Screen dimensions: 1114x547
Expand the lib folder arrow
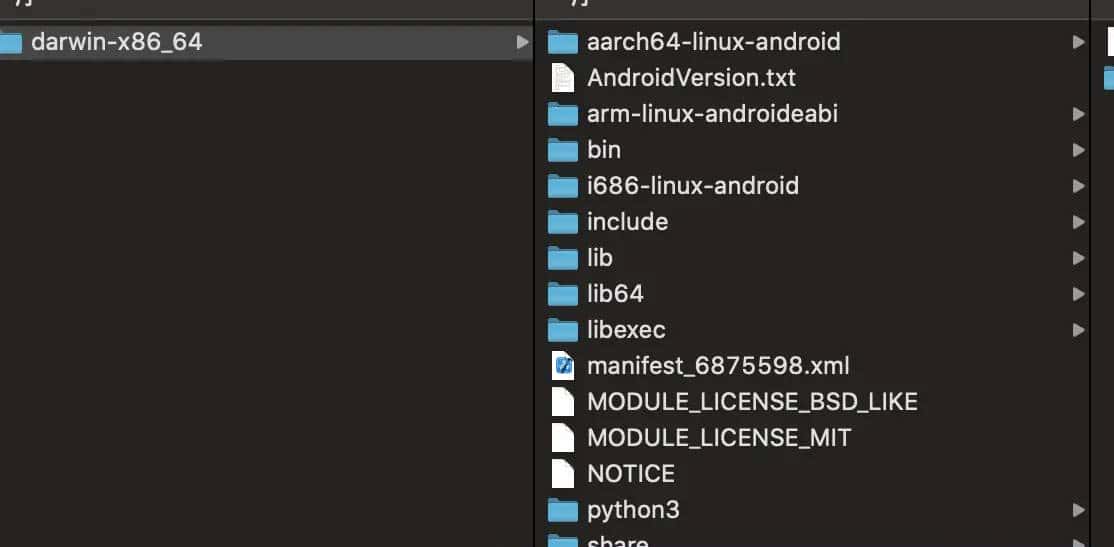tap(1078, 259)
